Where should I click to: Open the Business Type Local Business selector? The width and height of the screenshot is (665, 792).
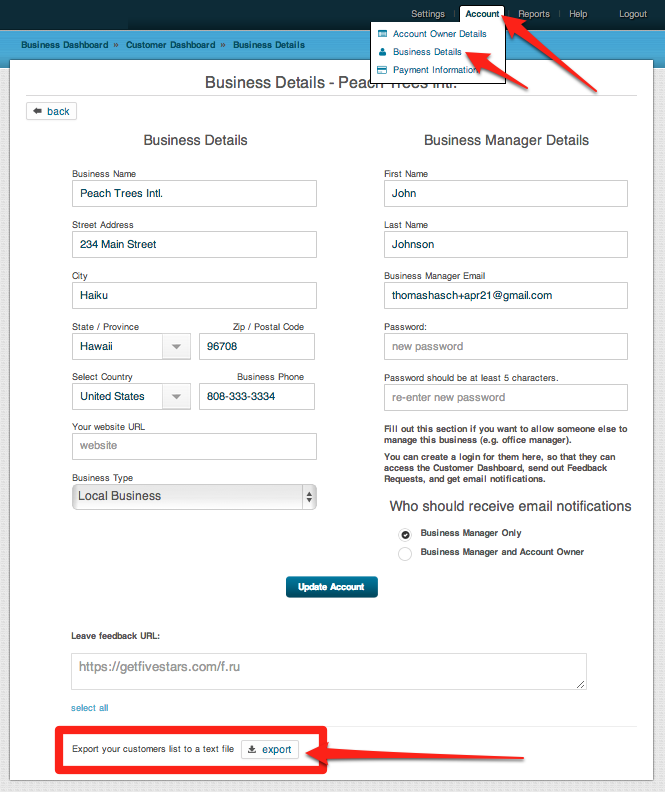pyautogui.click(x=194, y=497)
